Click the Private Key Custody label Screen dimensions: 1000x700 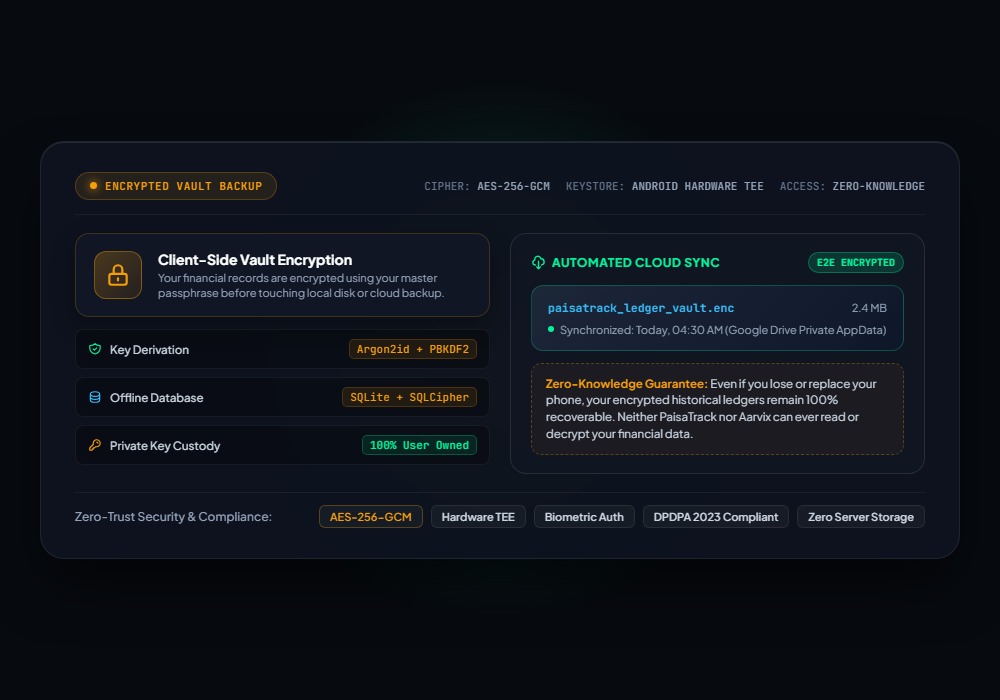pos(165,446)
